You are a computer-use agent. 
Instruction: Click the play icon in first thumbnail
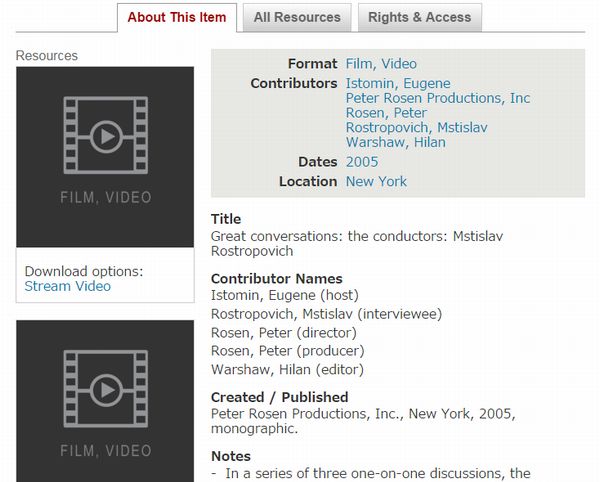click(106, 136)
